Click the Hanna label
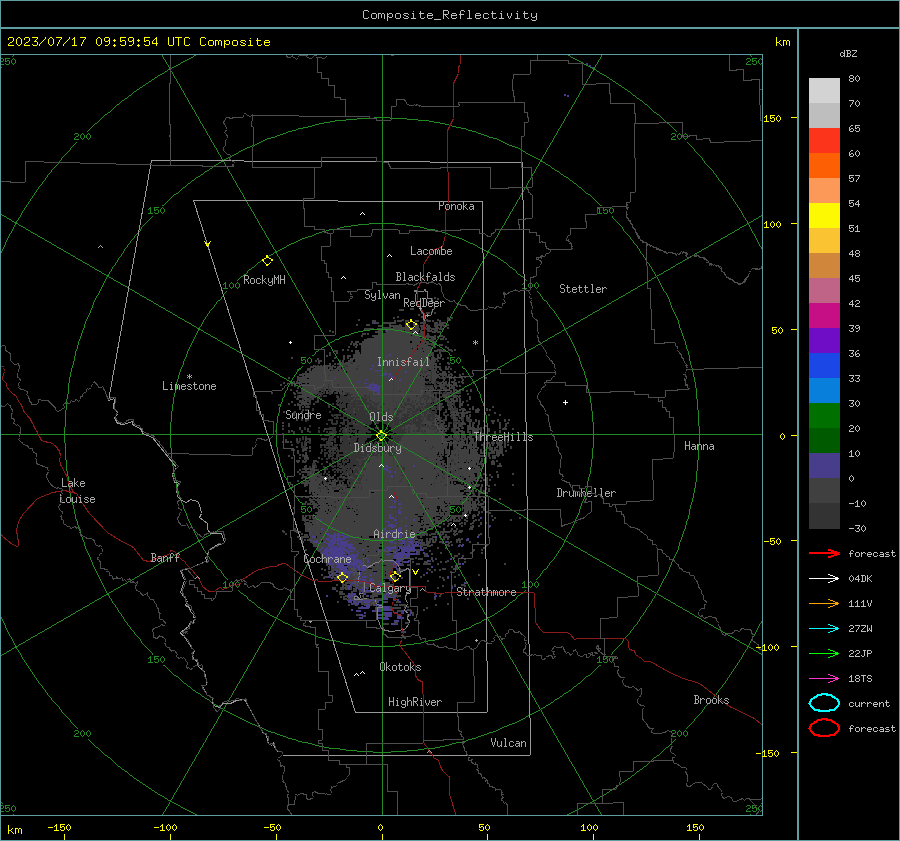The height and width of the screenshot is (841, 900). click(x=699, y=446)
